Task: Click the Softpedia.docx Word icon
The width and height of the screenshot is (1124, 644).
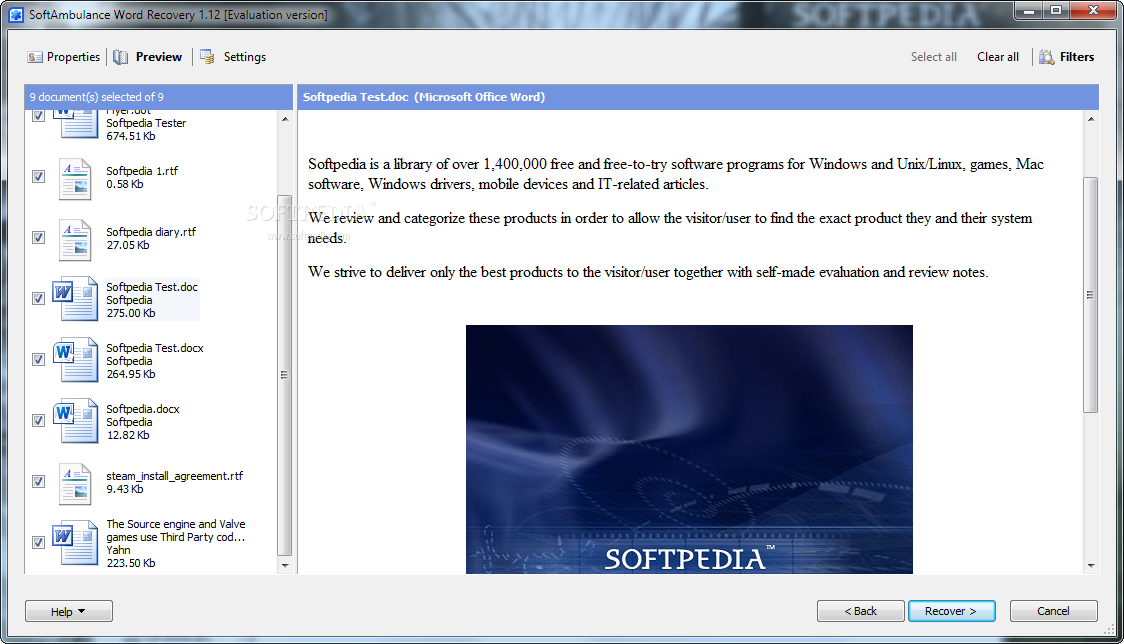Action: pyautogui.click(x=75, y=420)
